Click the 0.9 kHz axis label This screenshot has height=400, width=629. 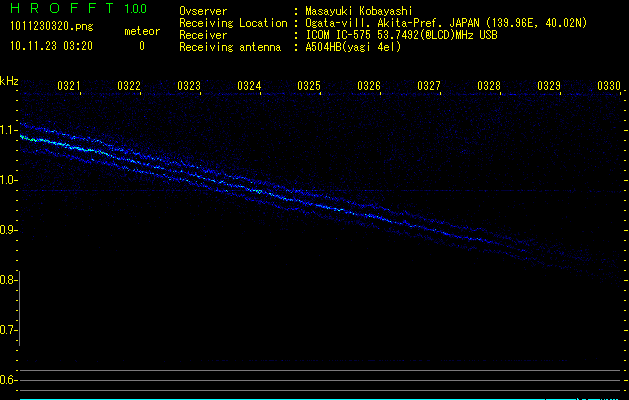8,230
